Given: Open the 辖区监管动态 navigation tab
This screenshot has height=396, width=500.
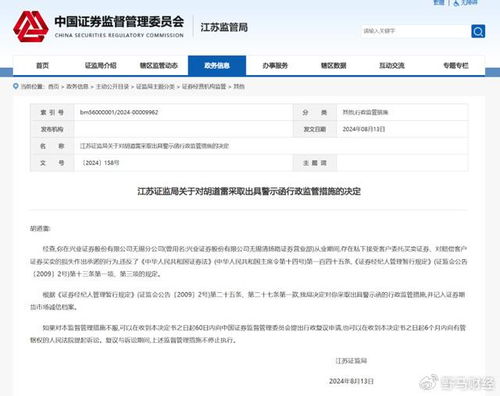Looking at the screenshot, I should click(159, 66).
